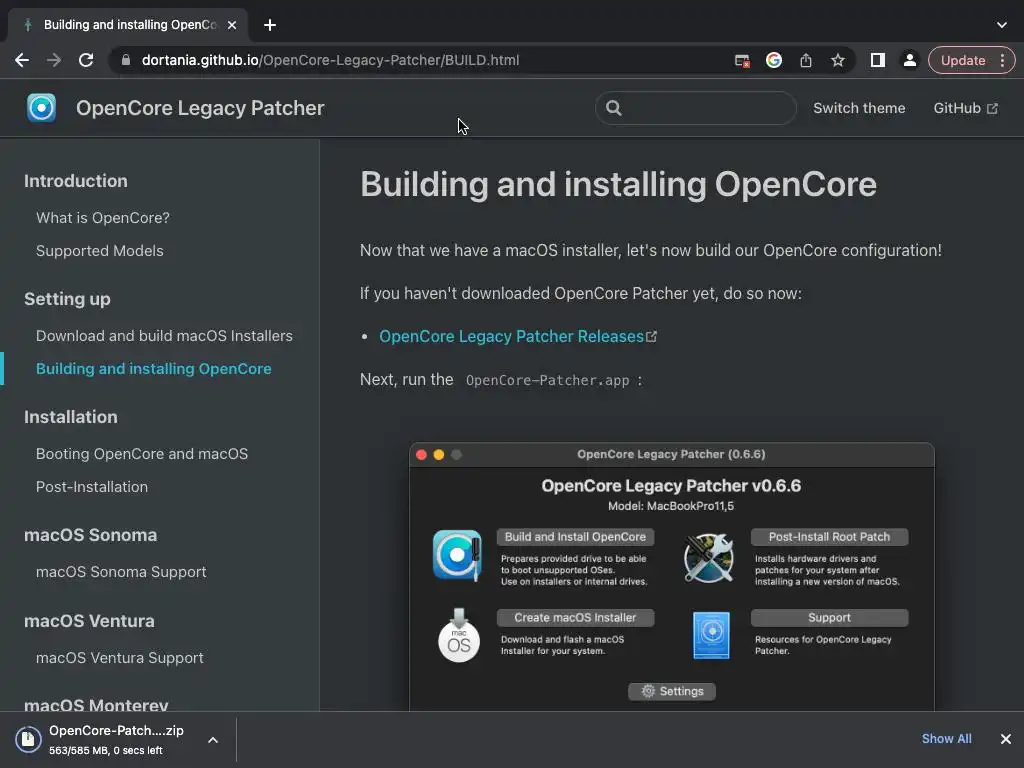This screenshot has height=768, width=1024.
Task: Open macOS Ventura Support in the sidebar
Action: click(x=120, y=658)
